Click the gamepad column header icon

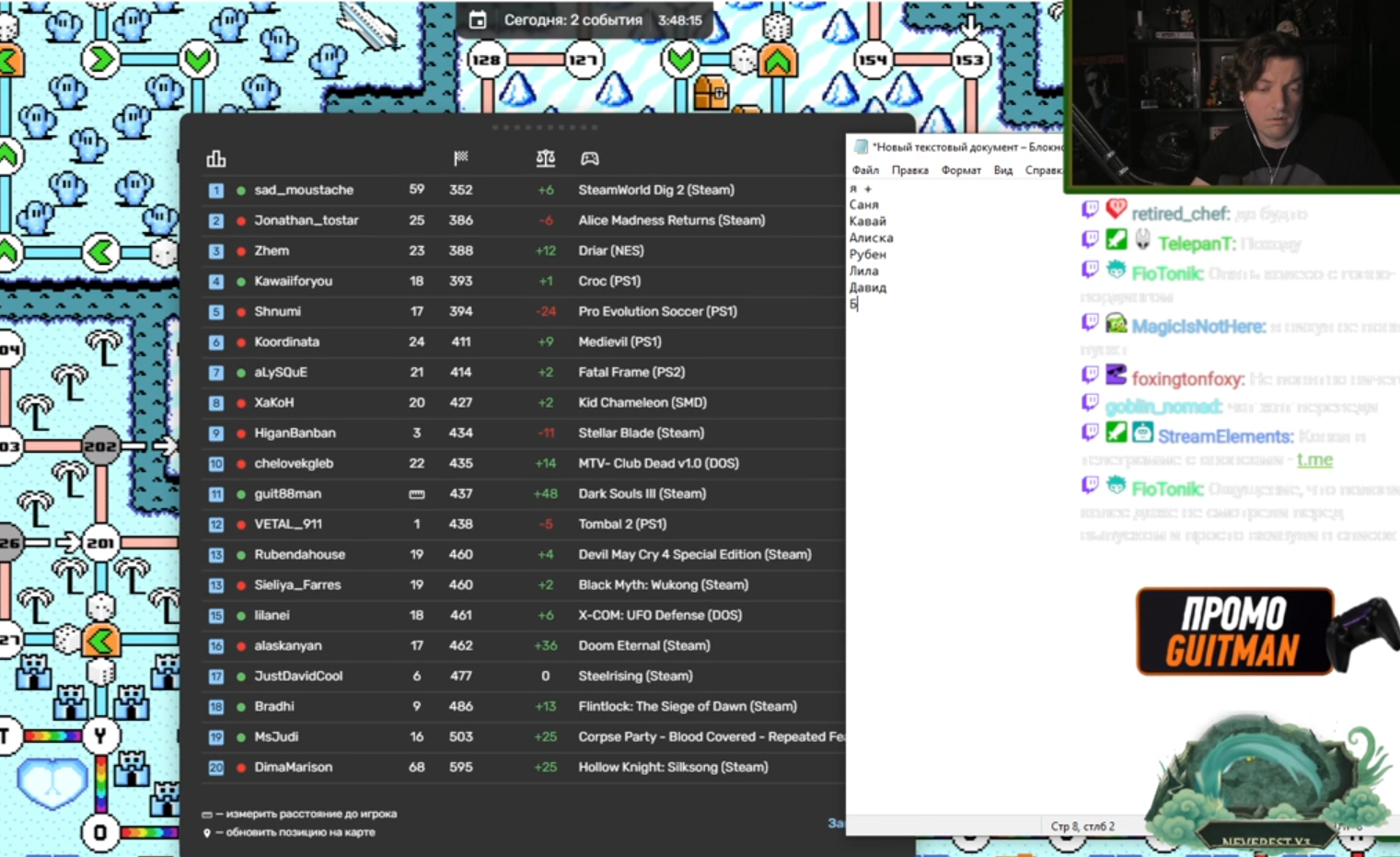coord(590,159)
